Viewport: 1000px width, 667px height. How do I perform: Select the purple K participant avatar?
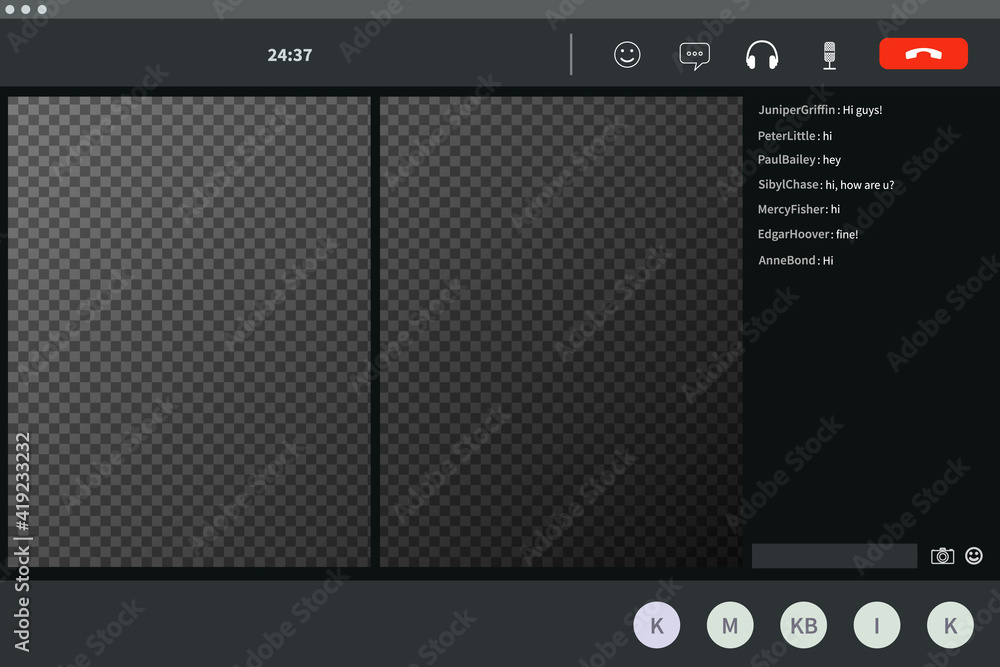(x=657, y=625)
